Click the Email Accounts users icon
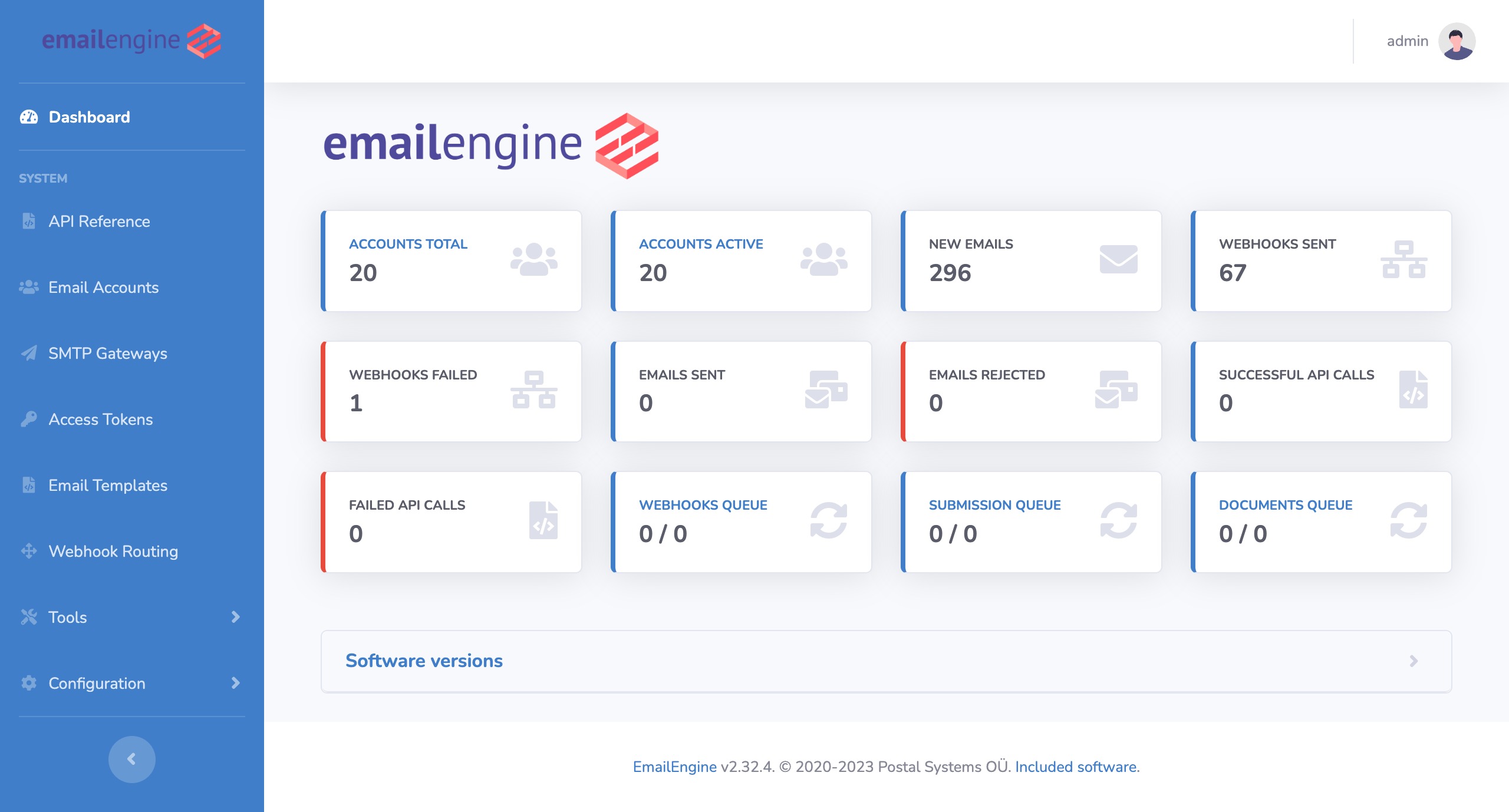Screen dimensions: 1509x812 tap(29, 287)
